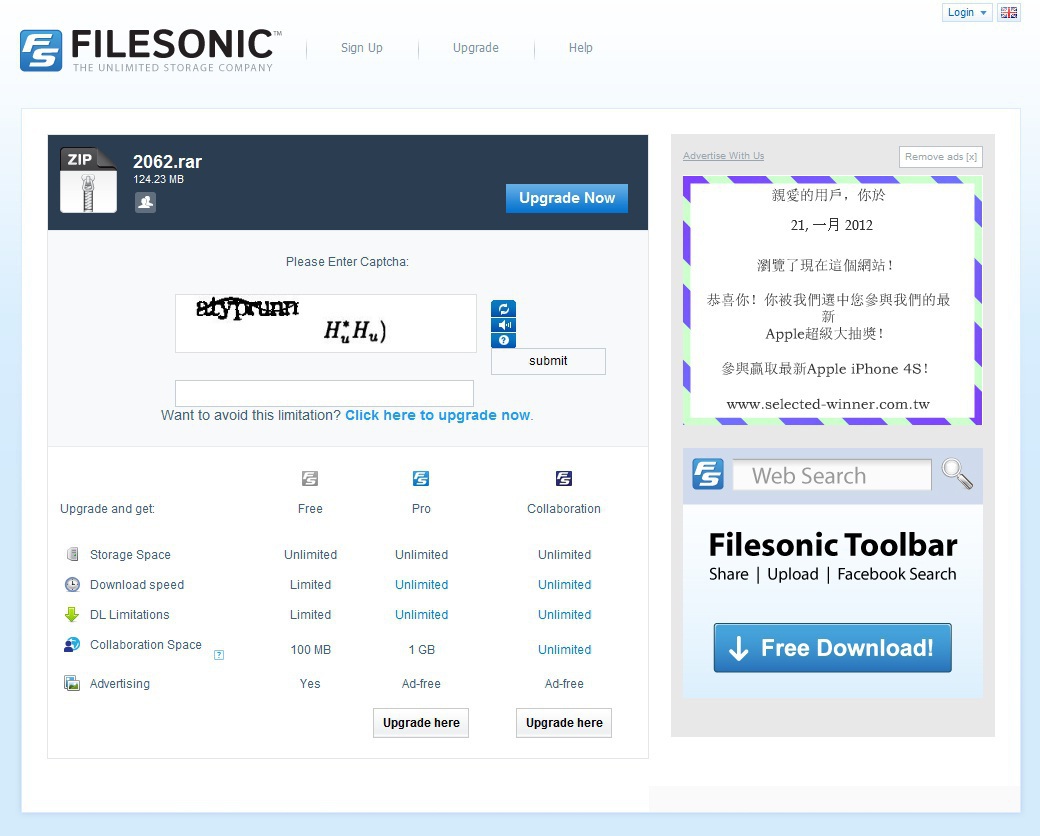
Task: Click the Filesonic icon beside Web Search
Action: pyautogui.click(x=708, y=474)
